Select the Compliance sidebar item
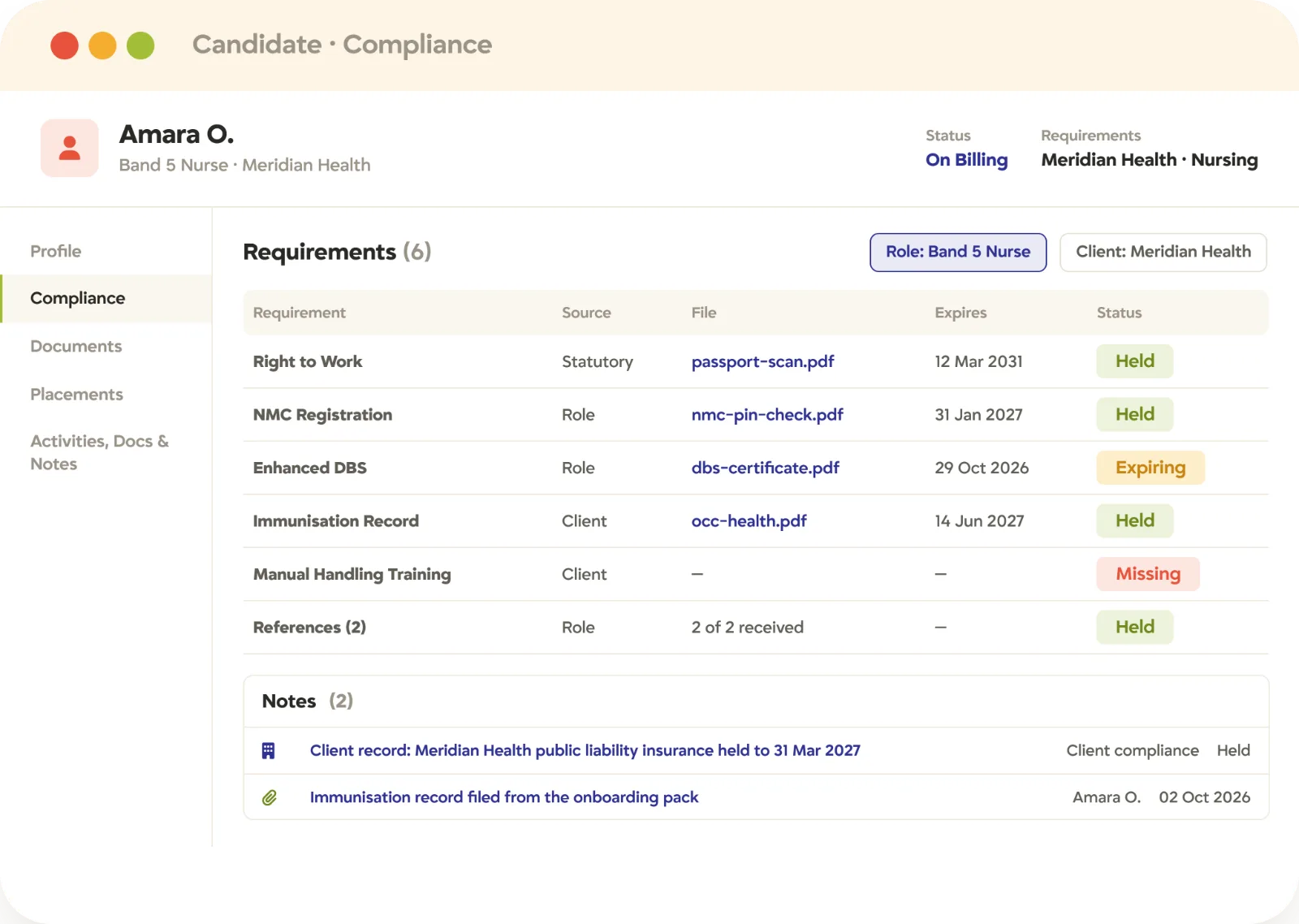The width and height of the screenshot is (1299, 924). 106,298
